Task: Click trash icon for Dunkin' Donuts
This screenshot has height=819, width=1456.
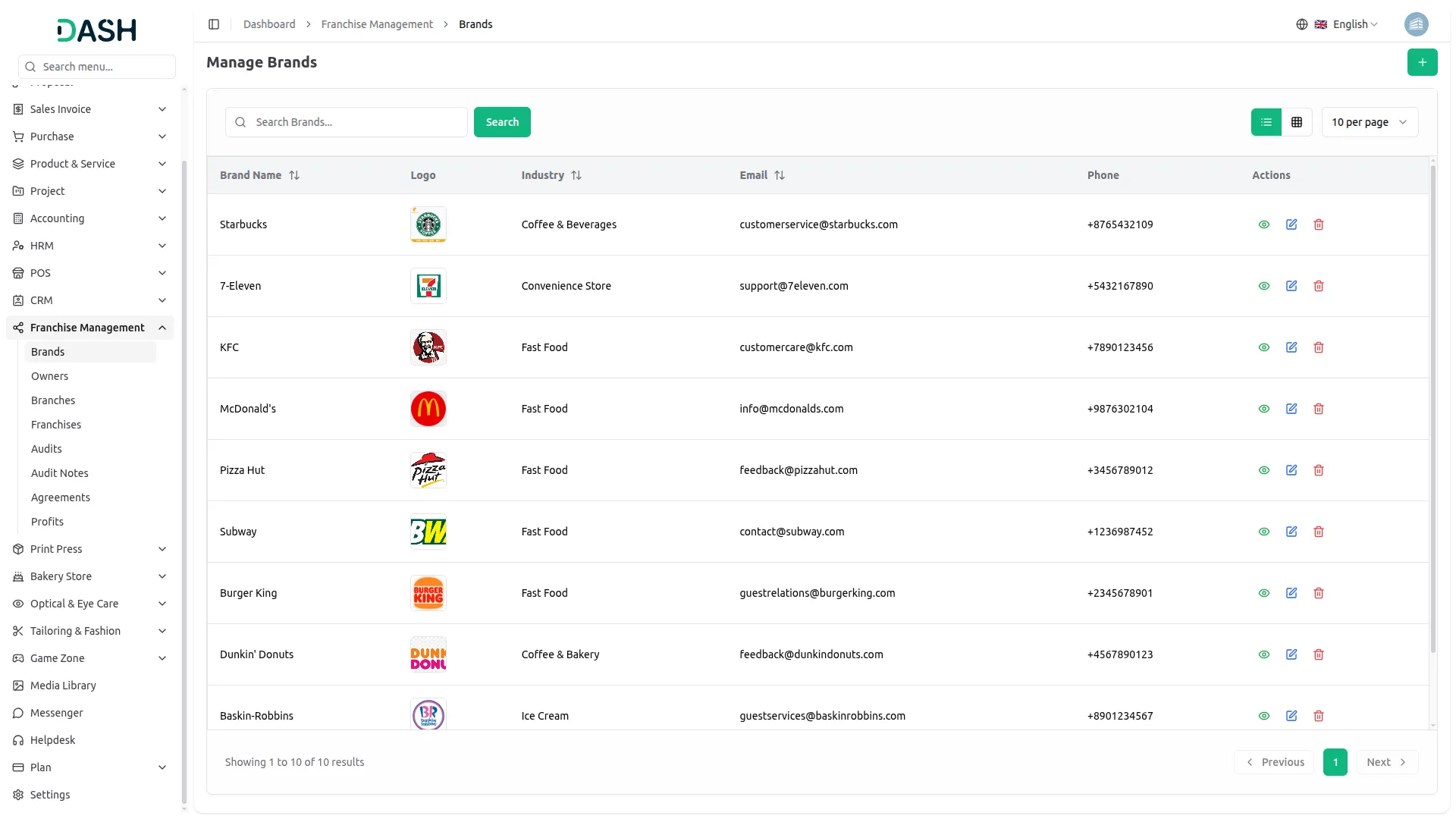Action: pos(1318,654)
